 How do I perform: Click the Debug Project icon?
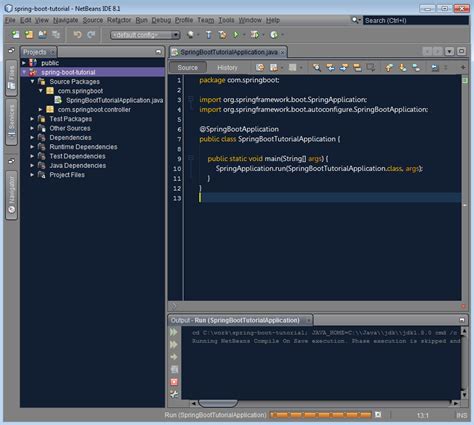(x=254, y=34)
